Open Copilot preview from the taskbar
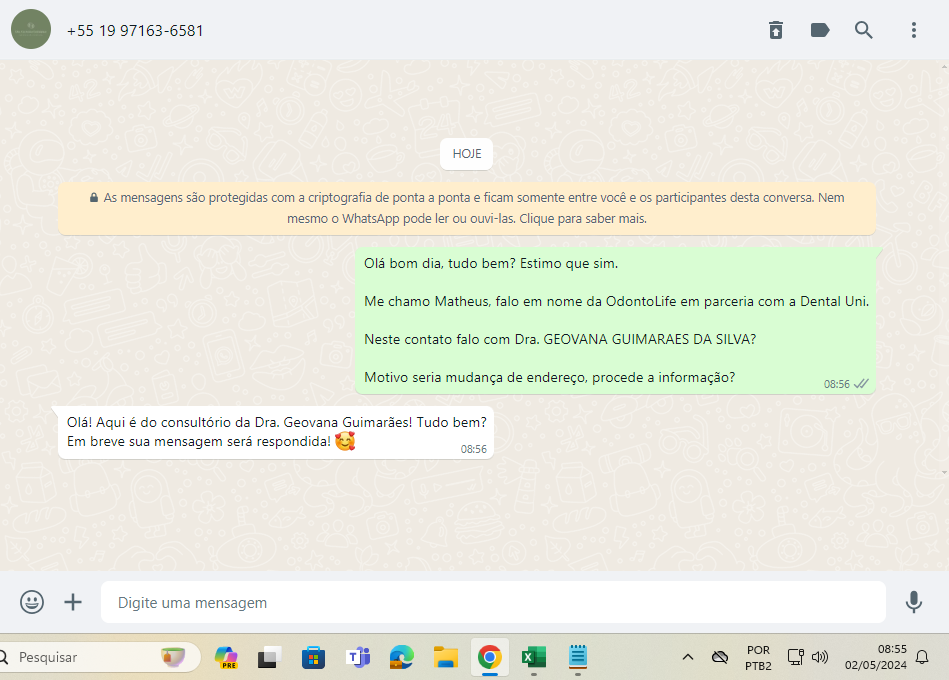Screen dimensions: 949x680 click(x=226, y=657)
